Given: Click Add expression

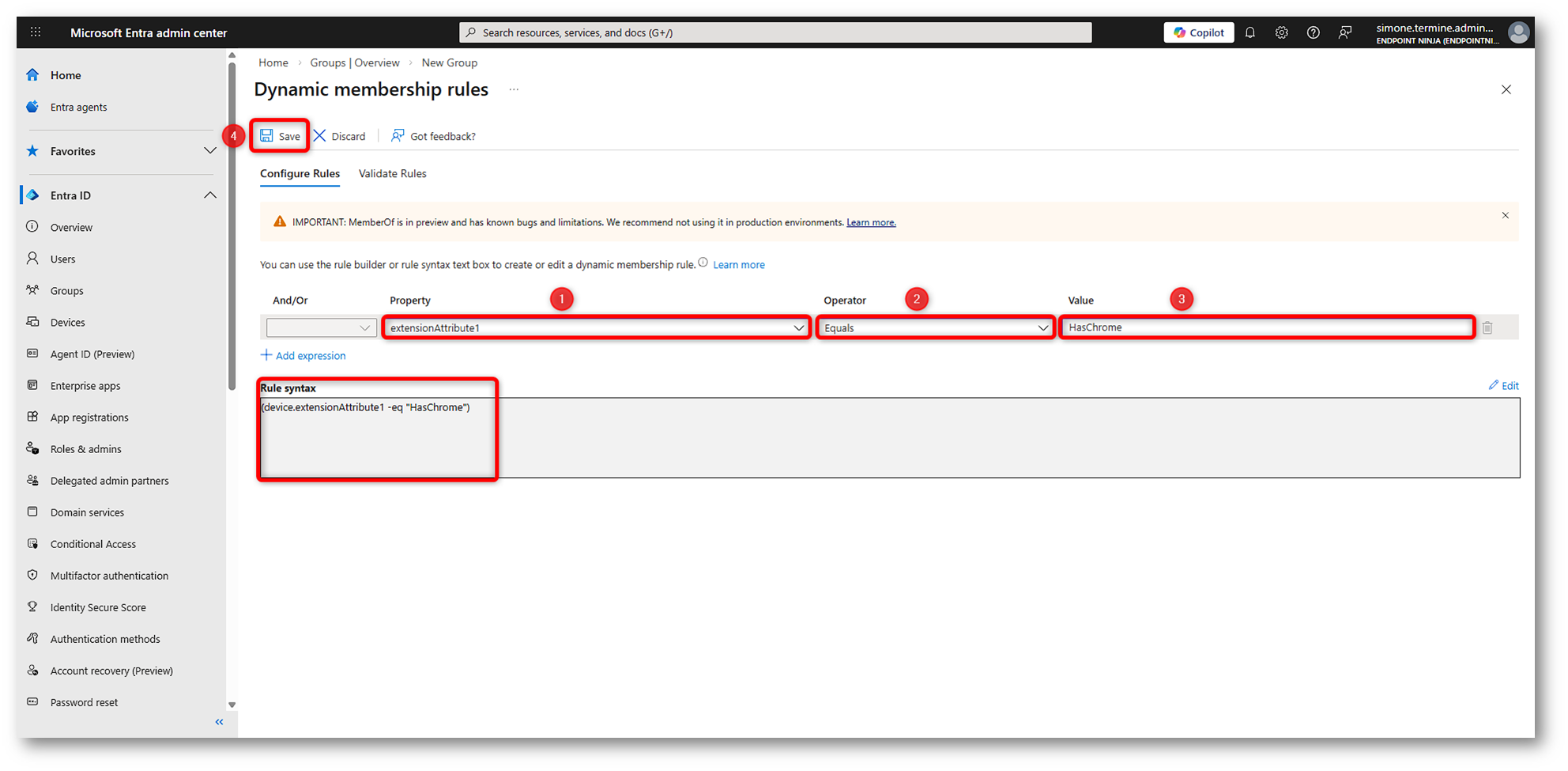Looking at the screenshot, I should 303,356.
